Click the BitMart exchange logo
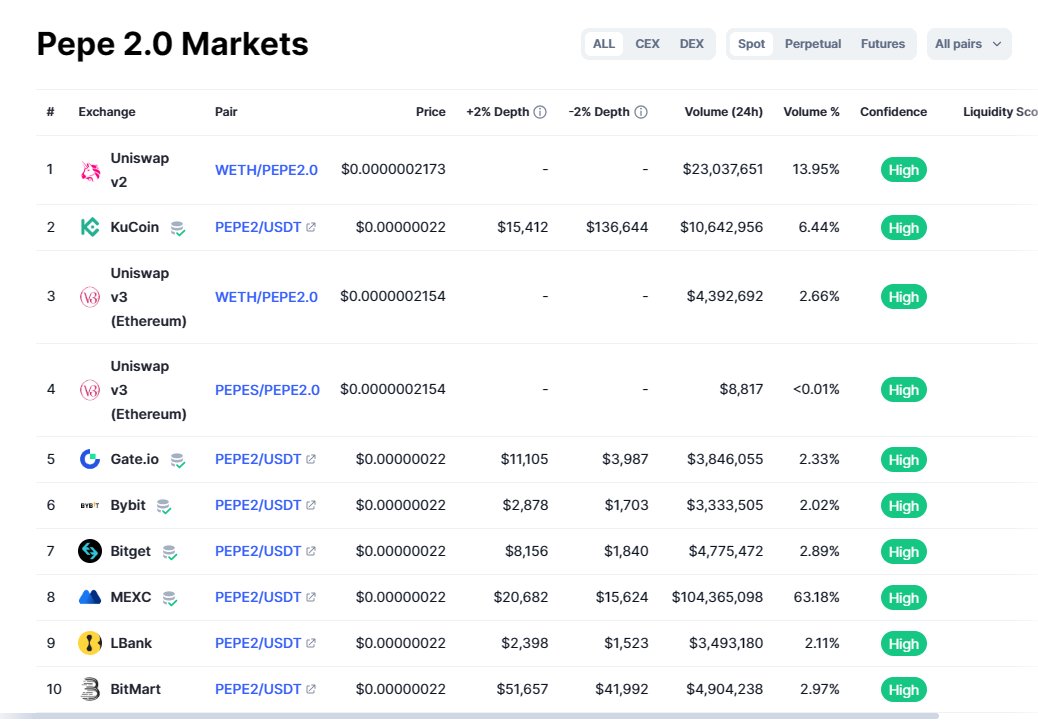Screen dimensions: 1038x725 (x=90, y=689)
